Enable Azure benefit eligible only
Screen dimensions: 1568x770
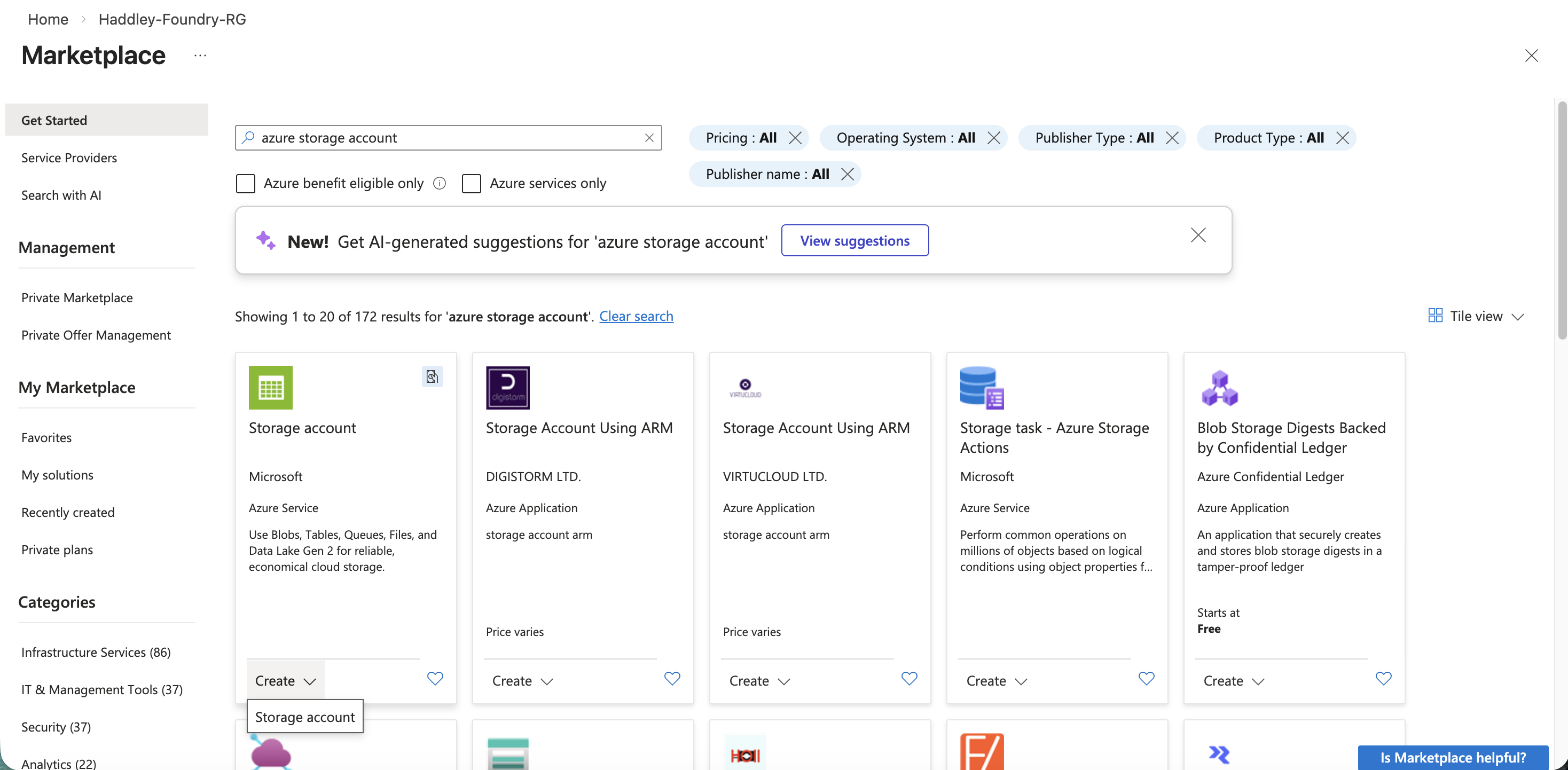click(x=245, y=183)
